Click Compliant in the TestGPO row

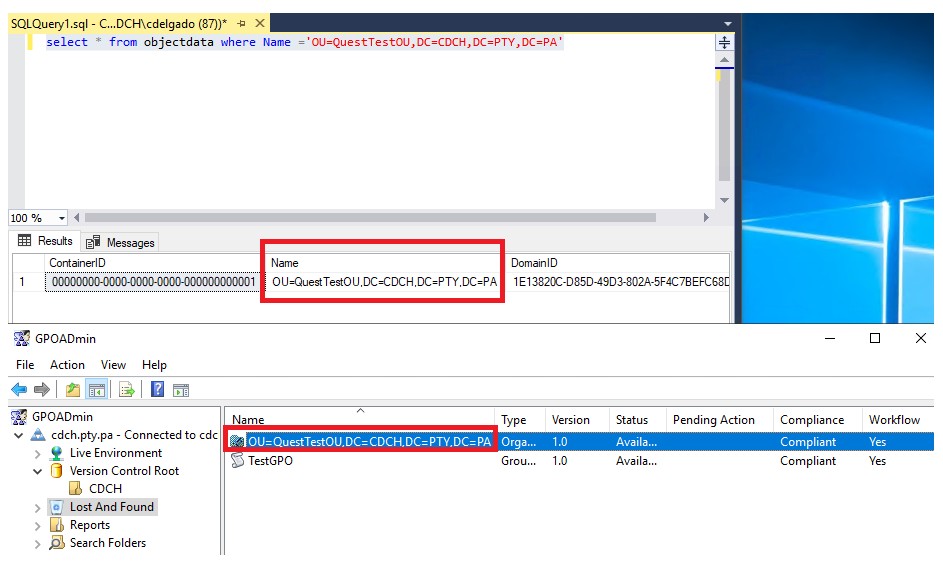tap(808, 461)
